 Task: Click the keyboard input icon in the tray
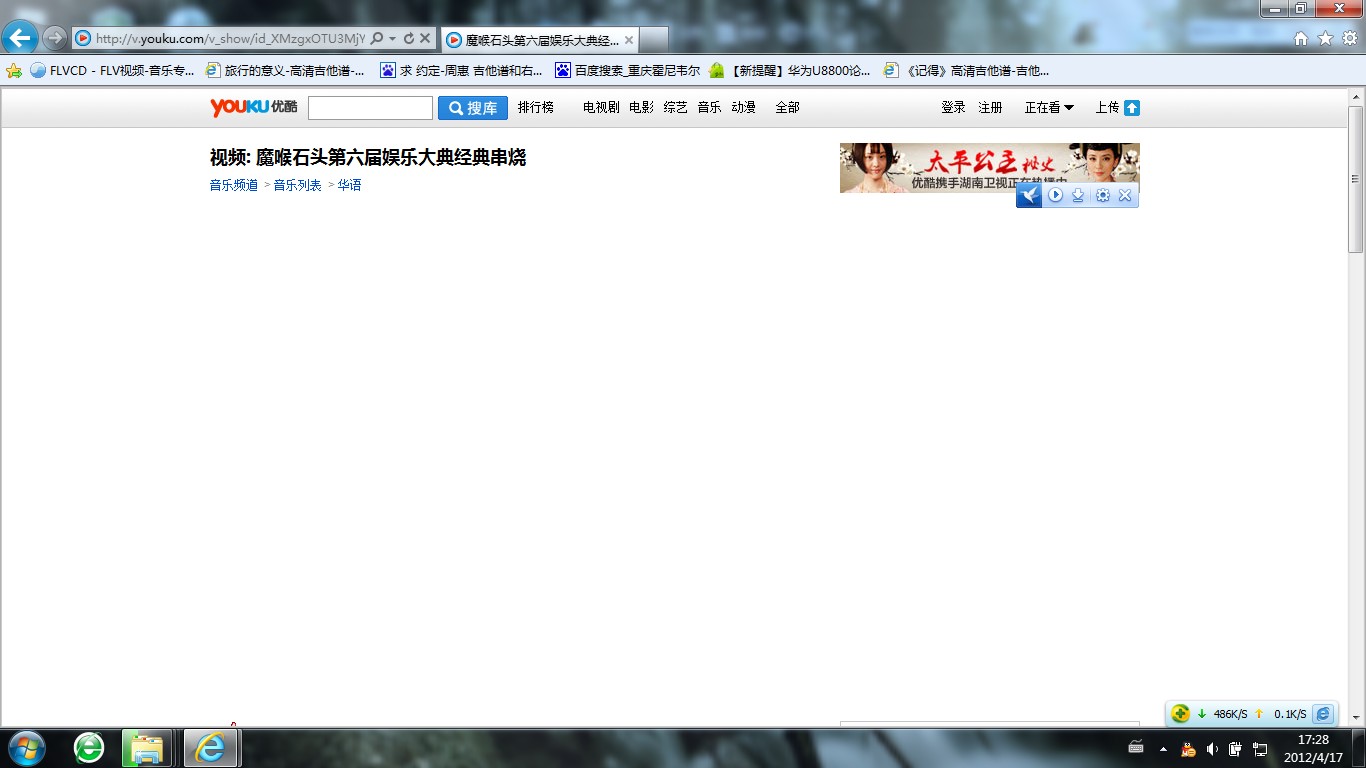point(1136,747)
